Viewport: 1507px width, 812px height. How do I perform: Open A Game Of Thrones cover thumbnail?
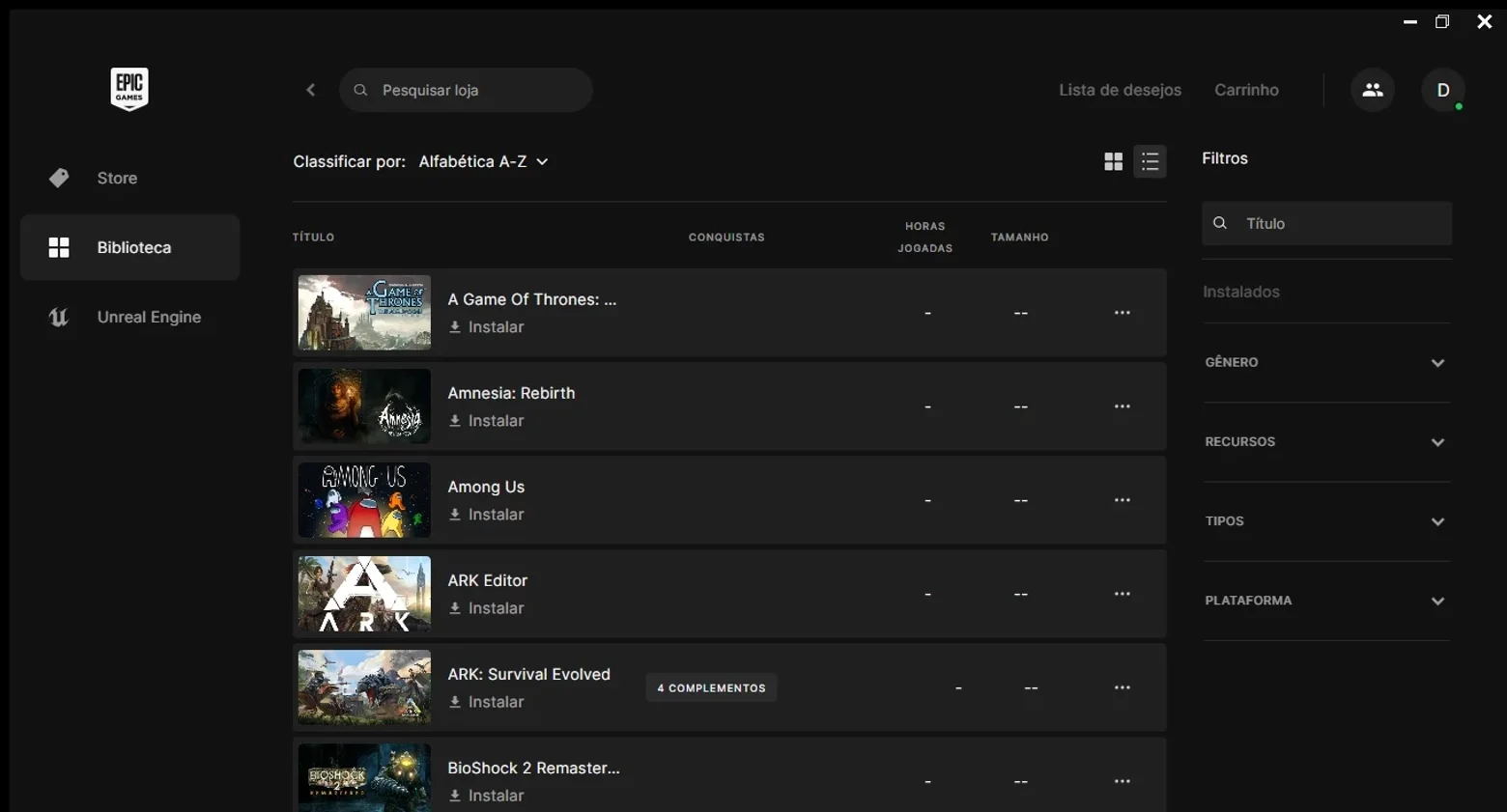364,313
